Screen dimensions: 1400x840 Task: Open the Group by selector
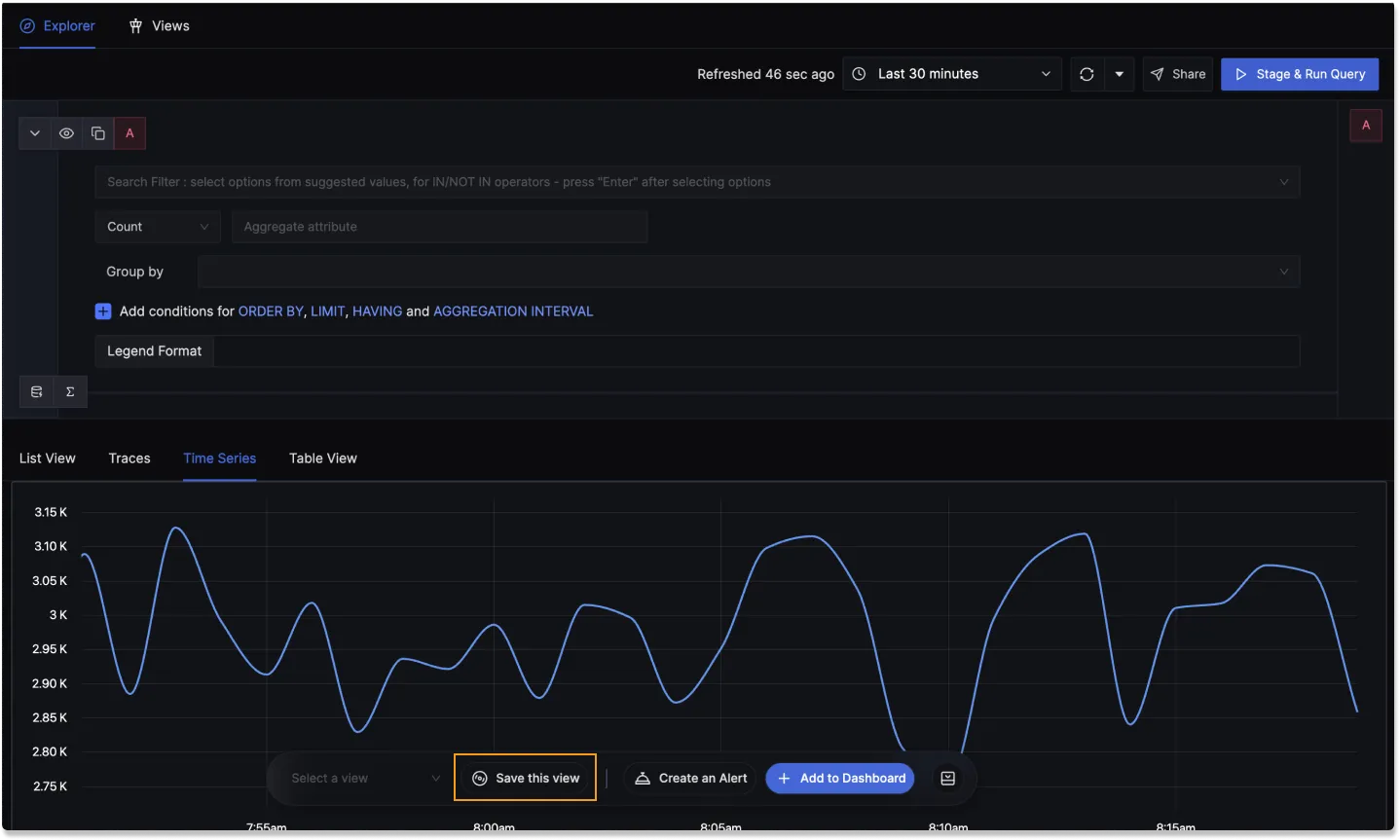[749, 272]
